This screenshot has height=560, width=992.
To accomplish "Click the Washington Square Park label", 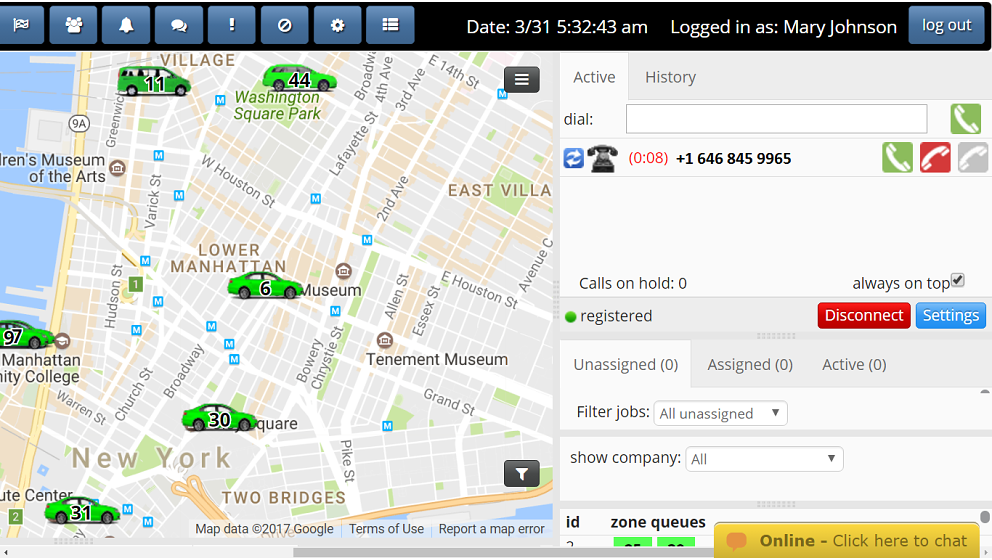I will tap(277, 106).
